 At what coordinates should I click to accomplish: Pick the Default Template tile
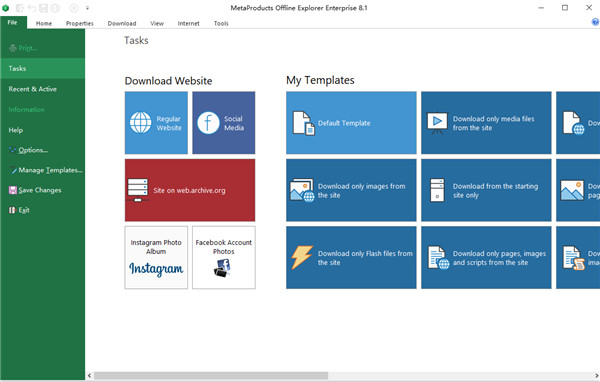351,122
